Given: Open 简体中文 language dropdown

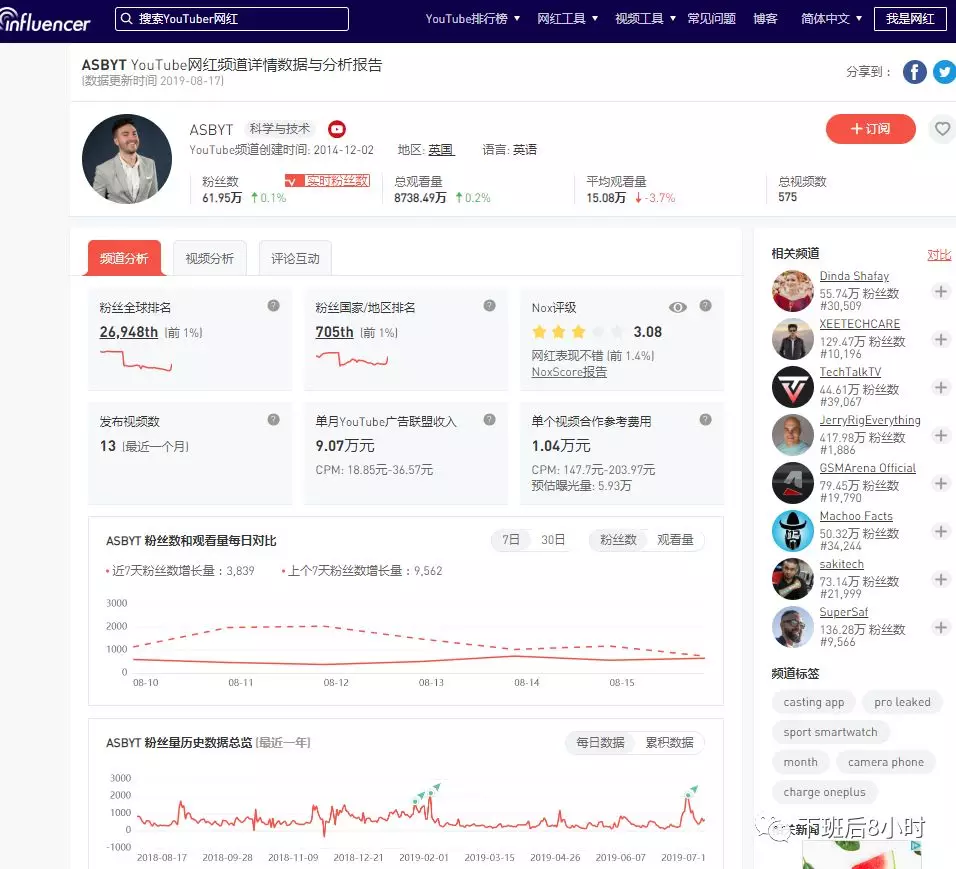Looking at the screenshot, I should [831, 19].
